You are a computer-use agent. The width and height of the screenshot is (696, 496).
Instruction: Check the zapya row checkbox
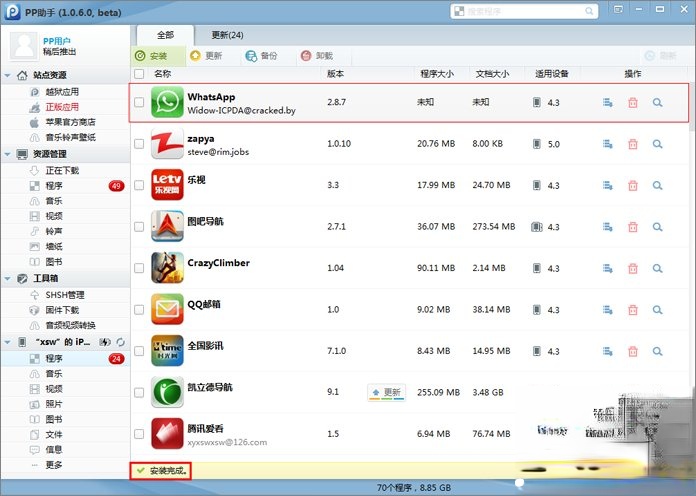[x=139, y=143]
